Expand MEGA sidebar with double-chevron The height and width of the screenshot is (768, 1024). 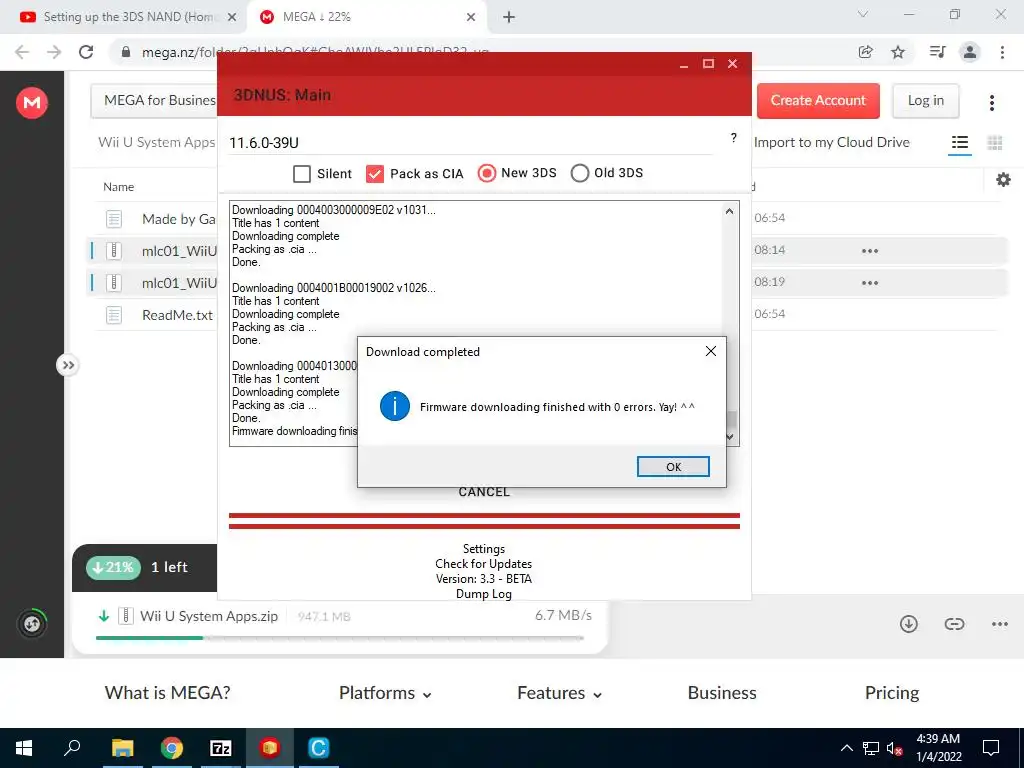(68, 365)
